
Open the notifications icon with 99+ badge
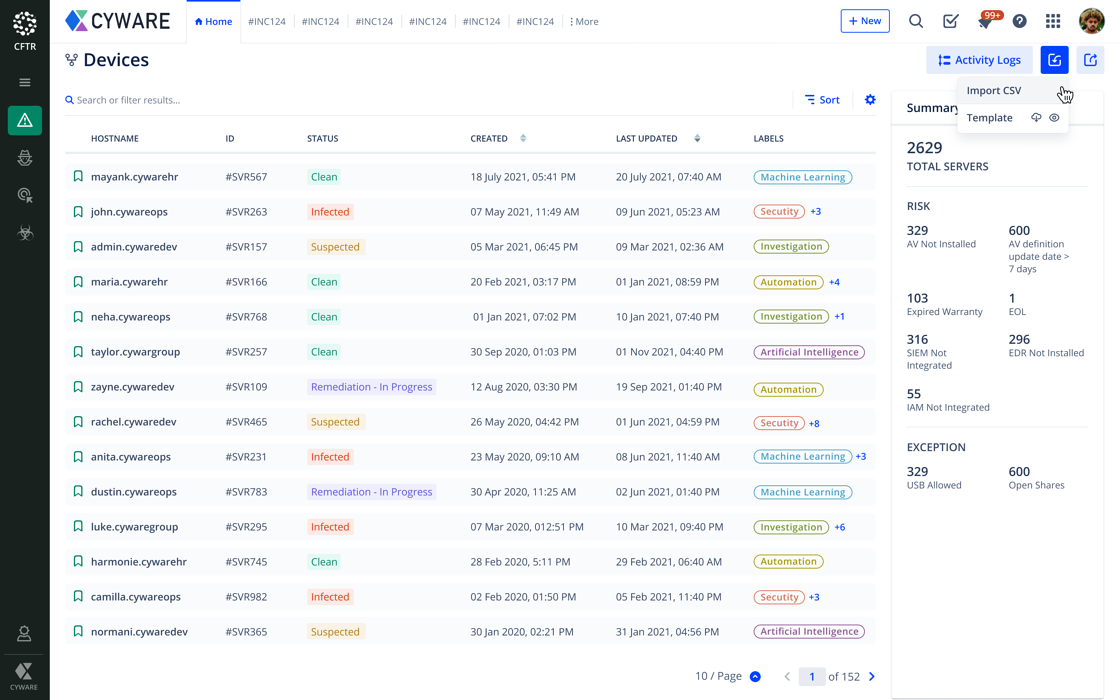point(985,21)
